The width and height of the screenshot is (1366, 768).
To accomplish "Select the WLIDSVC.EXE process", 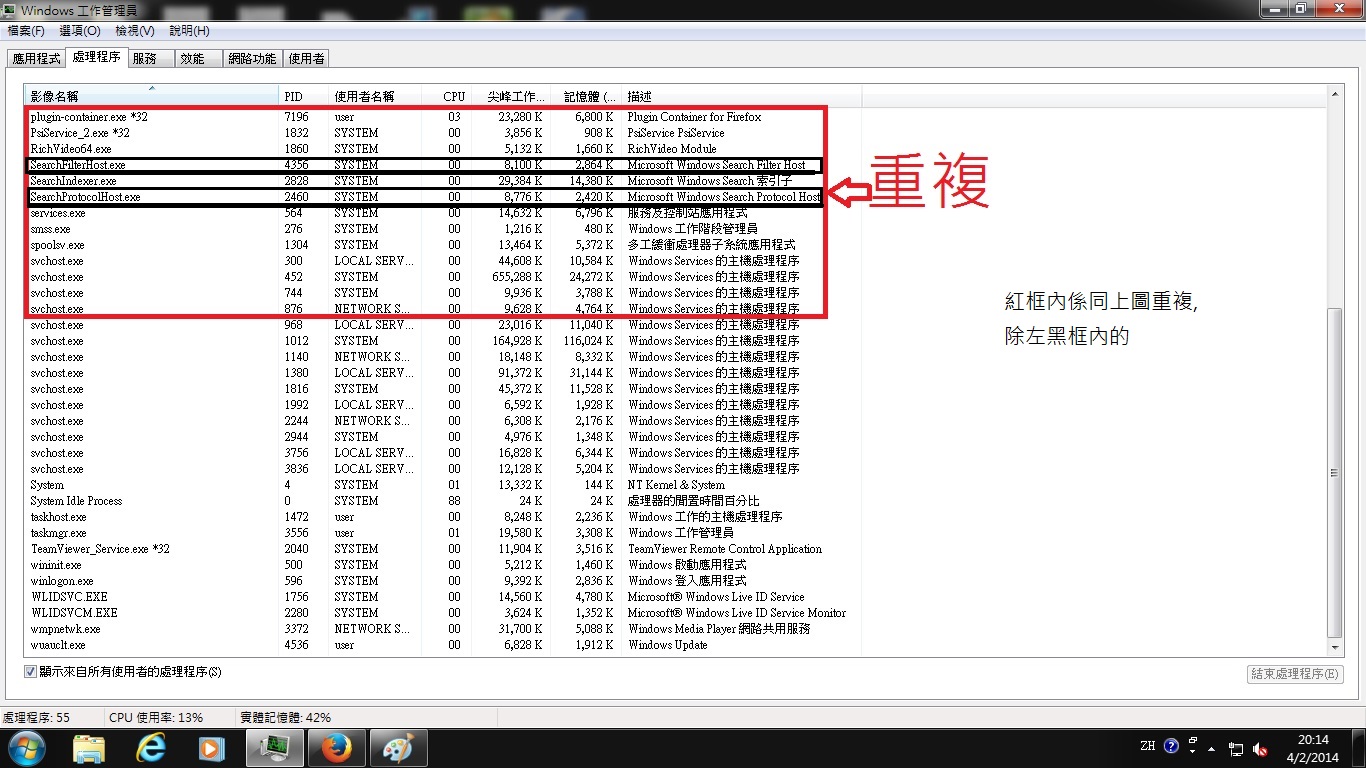I will 443,597.
